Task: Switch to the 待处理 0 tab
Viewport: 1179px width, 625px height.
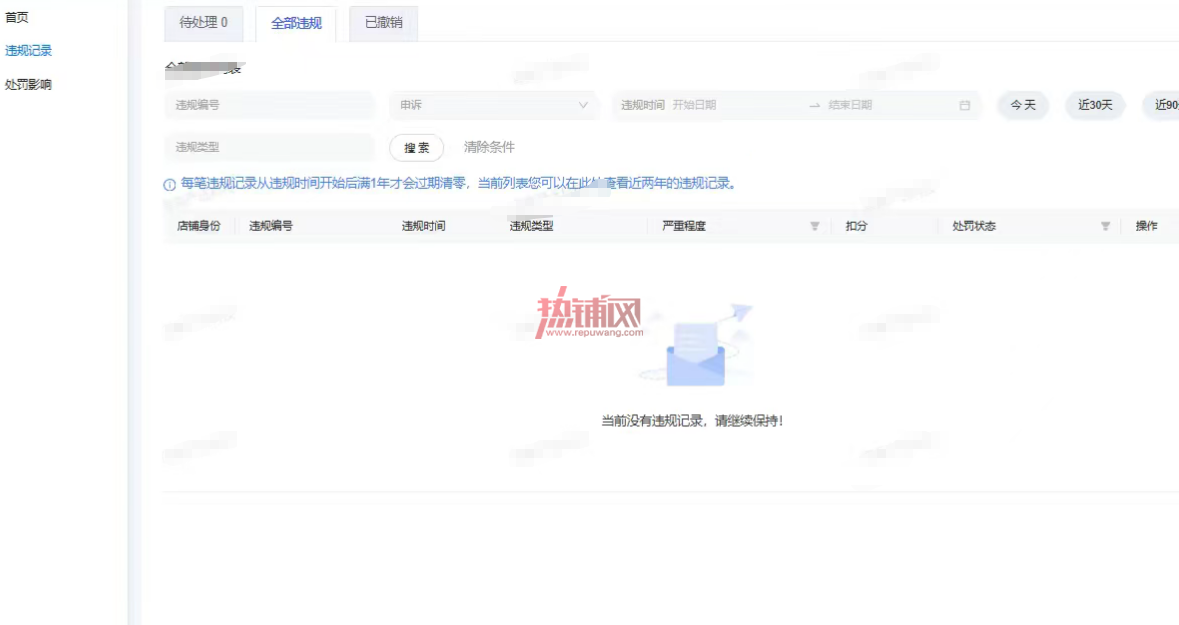Action: pyautogui.click(x=204, y=23)
